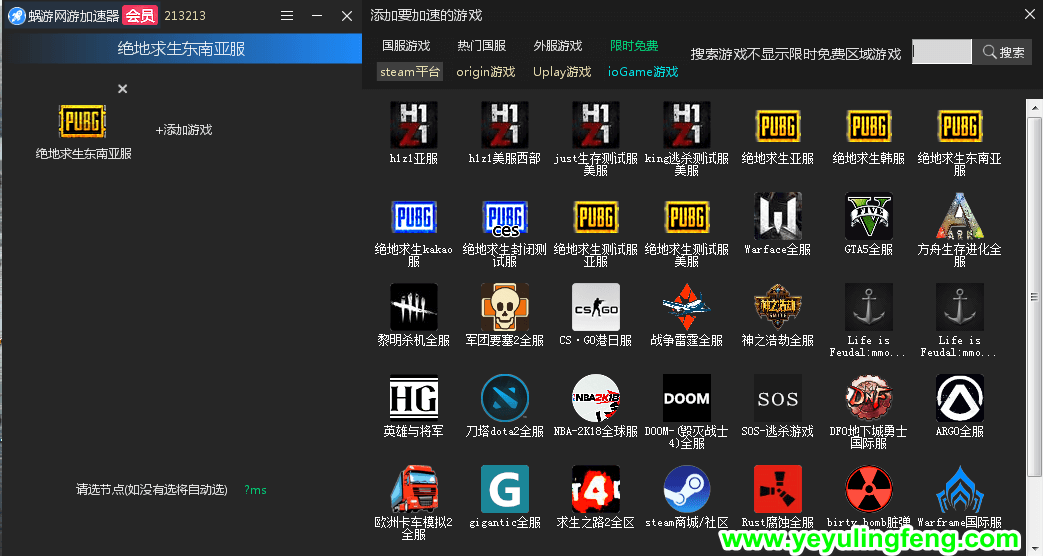
Task: Switch to 外服游戏 tab
Action: point(558,46)
